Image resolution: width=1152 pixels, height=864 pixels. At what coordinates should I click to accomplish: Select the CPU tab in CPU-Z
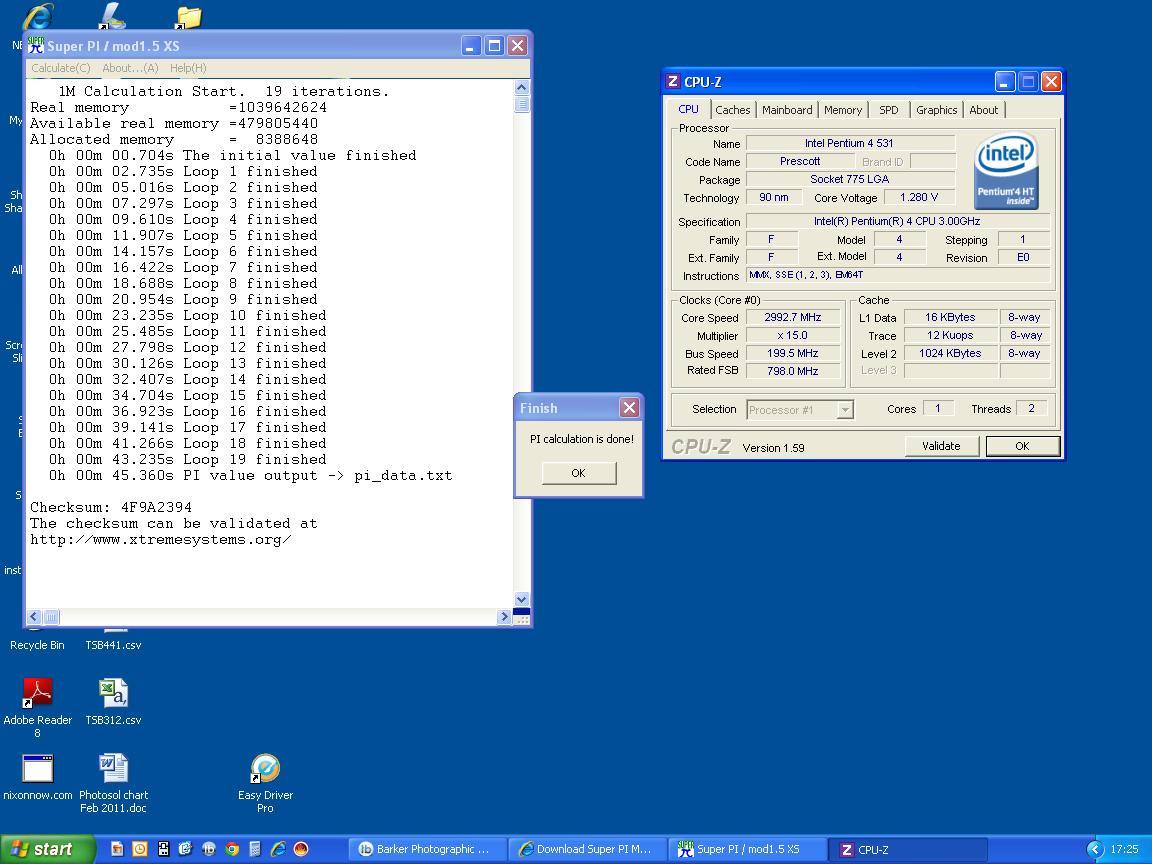point(688,109)
